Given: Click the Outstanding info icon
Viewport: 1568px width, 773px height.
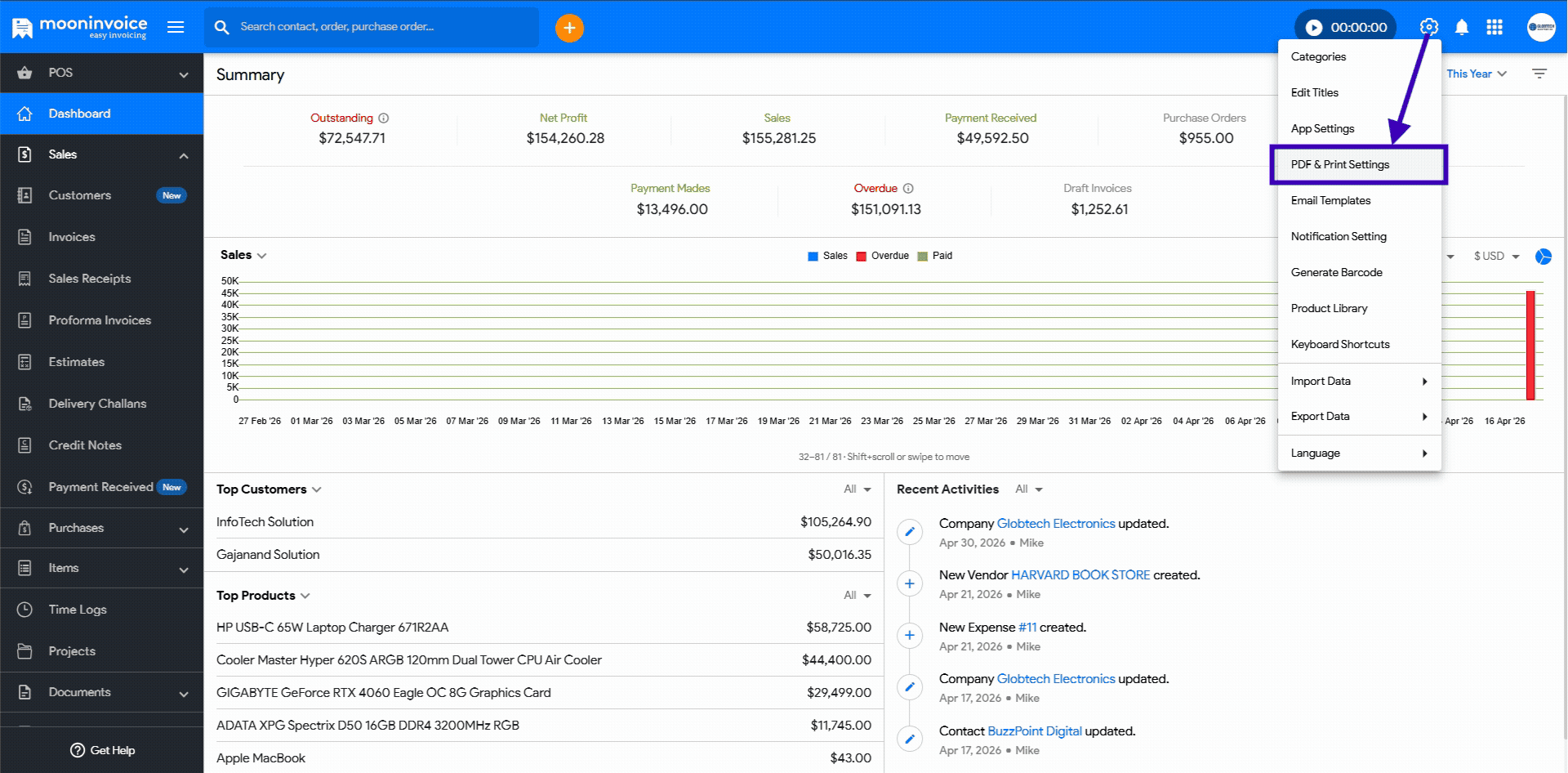Looking at the screenshot, I should point(384,118).
